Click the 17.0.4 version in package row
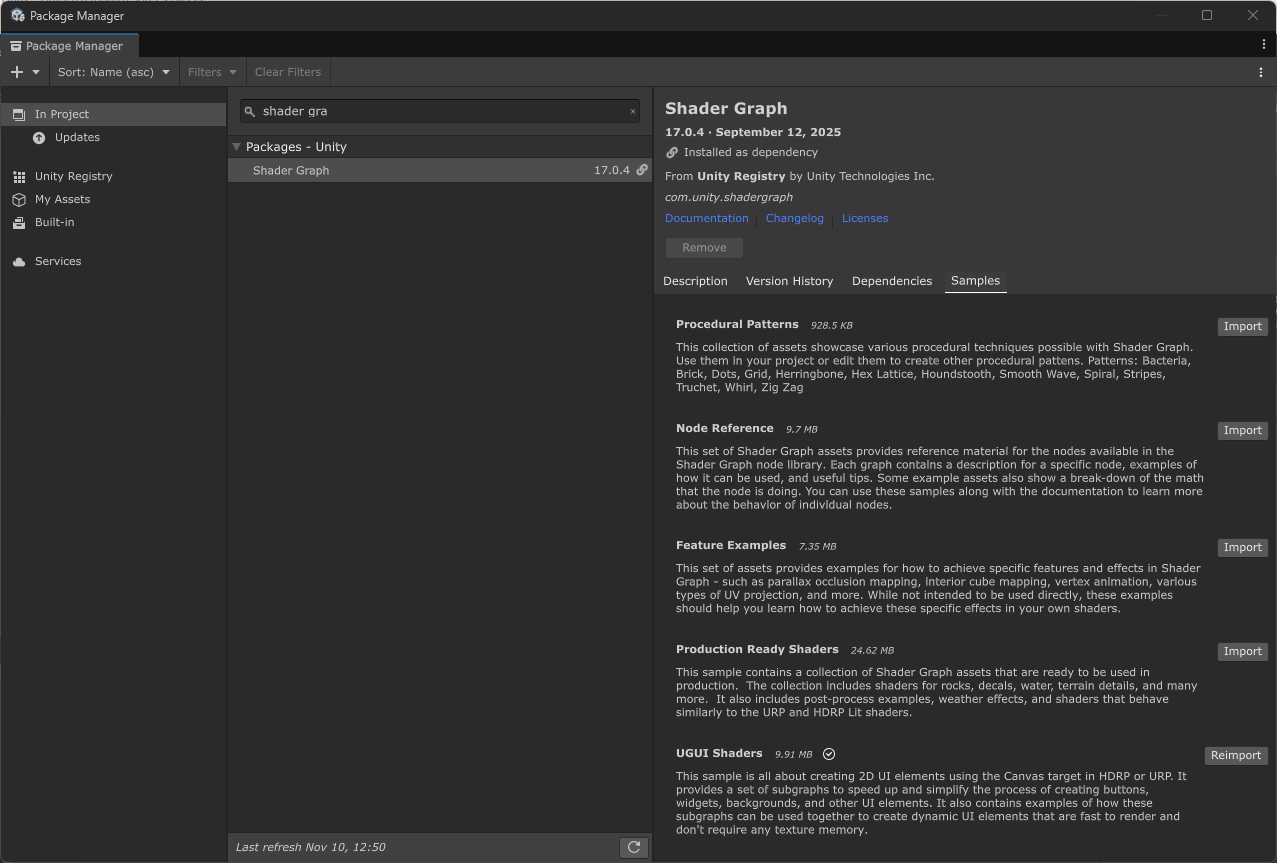Screen dimensions: 1277x863 point(612,170)
